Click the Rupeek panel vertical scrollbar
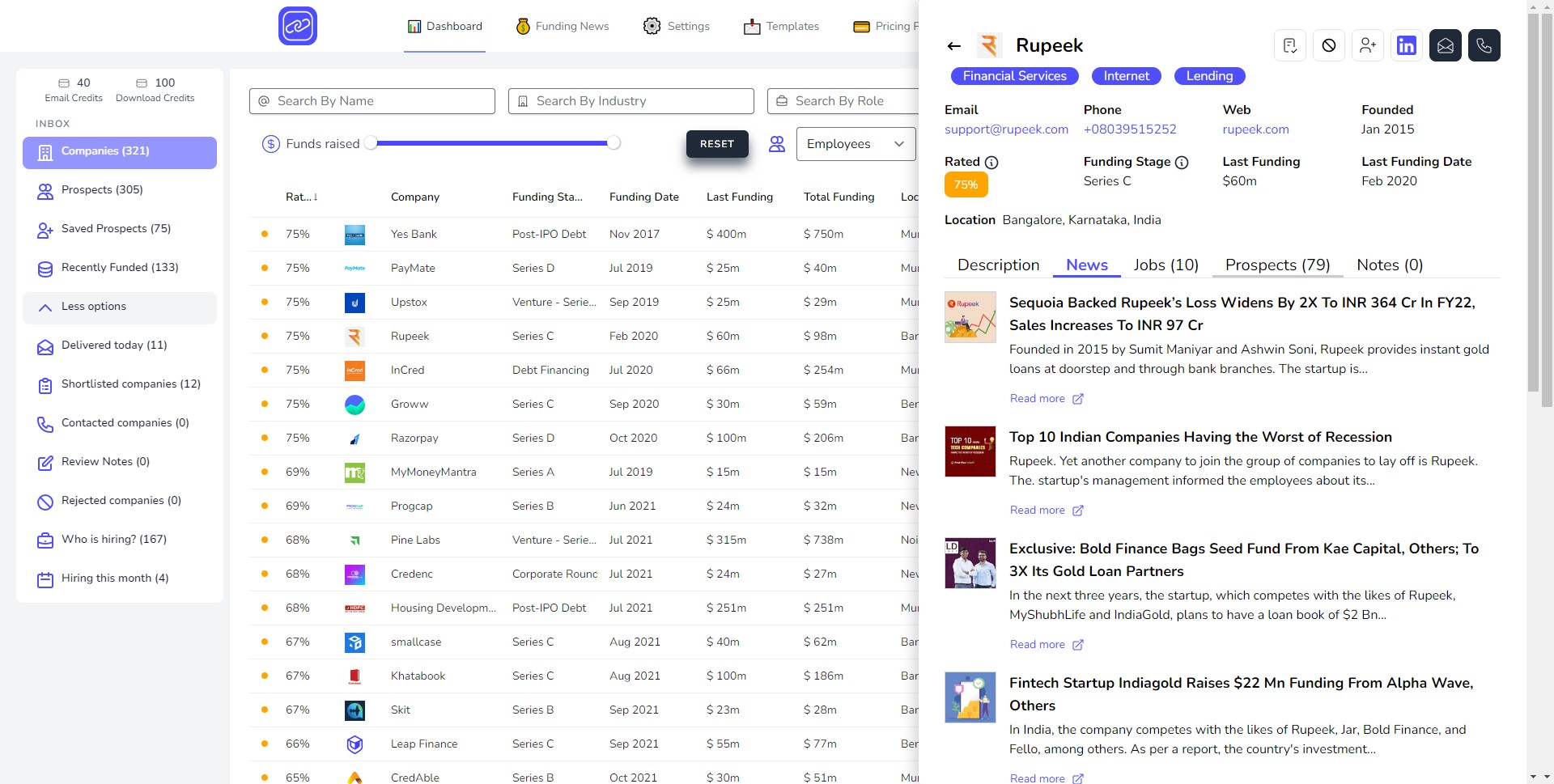The image size is (1554, 784). [1533, 202]
